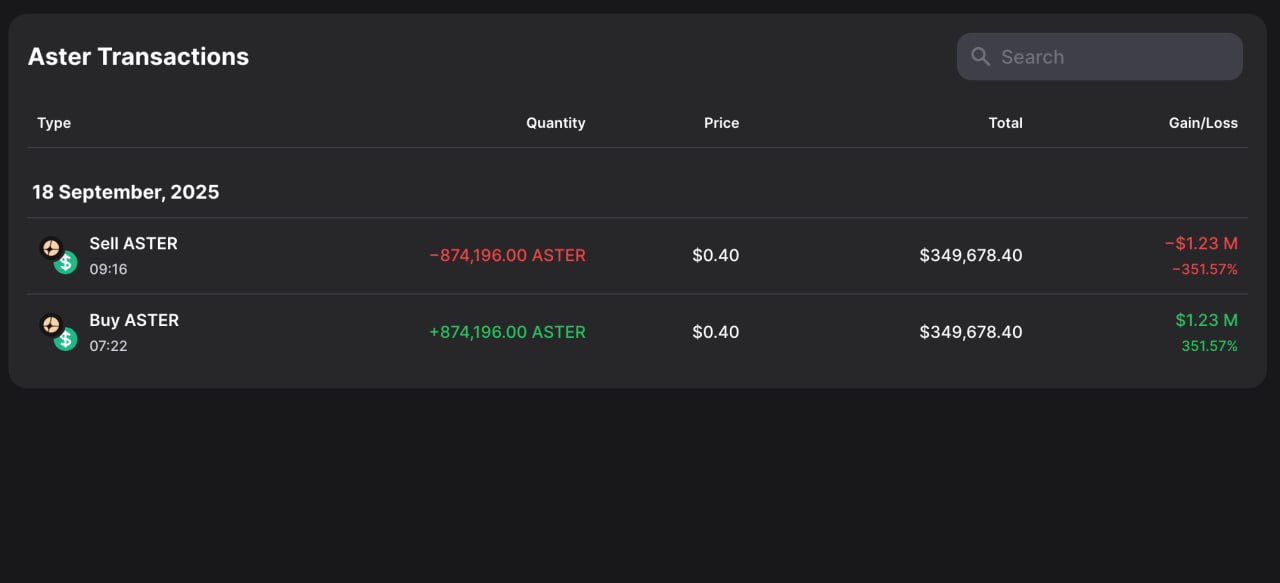Sort by the Price column header
The image size is (1280, 583).
pyautogui.click(x=721, y=123)
